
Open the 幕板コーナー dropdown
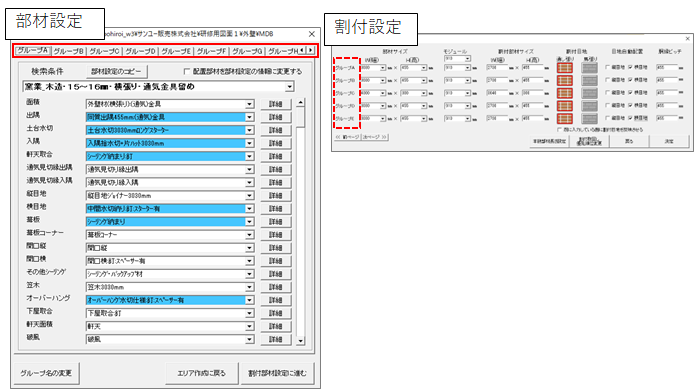click(250, 235)
